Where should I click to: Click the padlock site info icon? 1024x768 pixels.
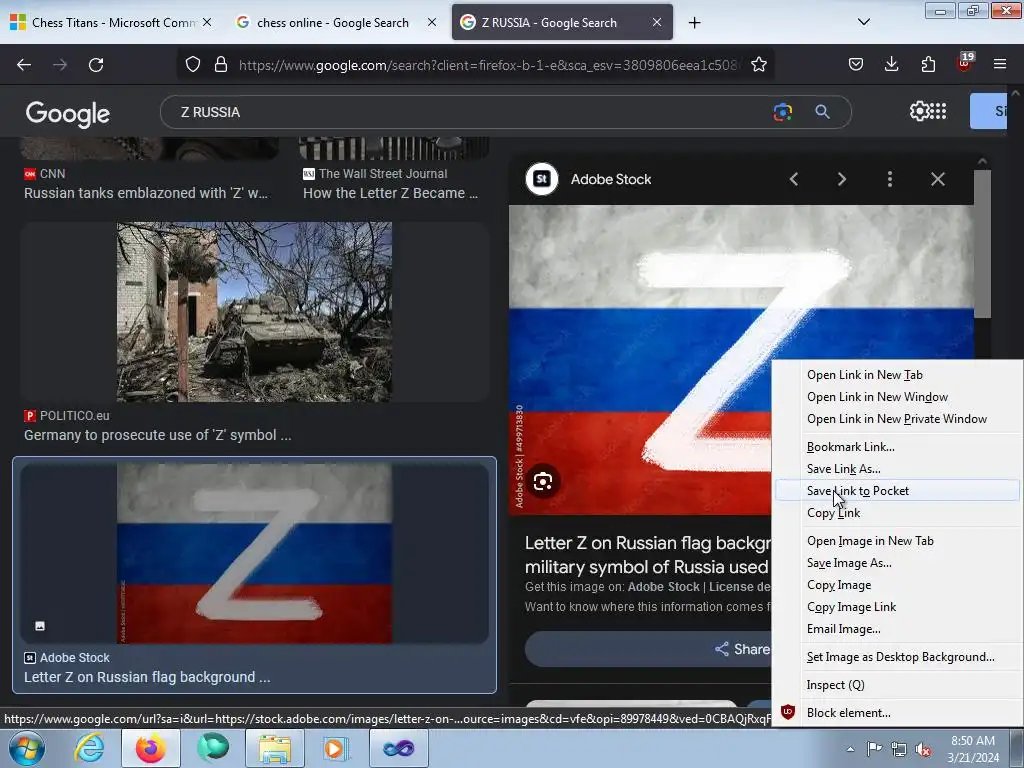click(x=221, y=64)
